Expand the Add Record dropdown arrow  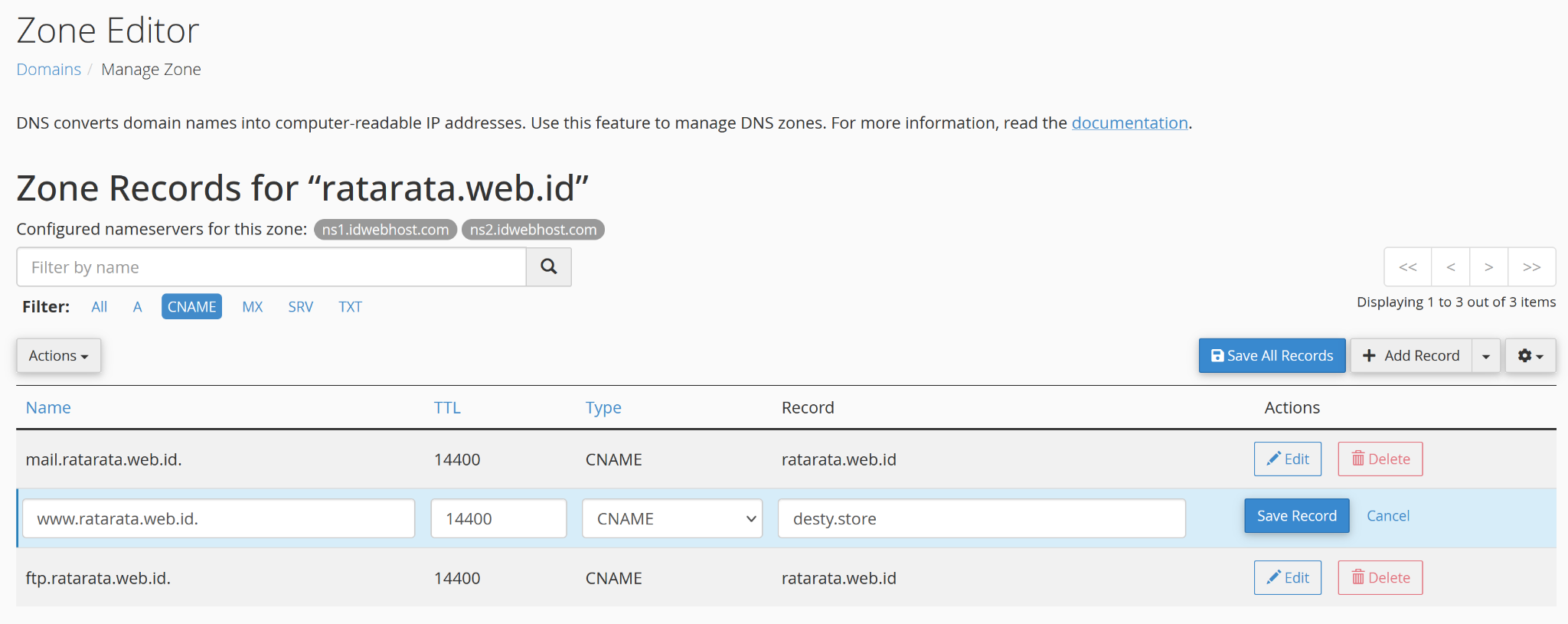pos(1485,356)
